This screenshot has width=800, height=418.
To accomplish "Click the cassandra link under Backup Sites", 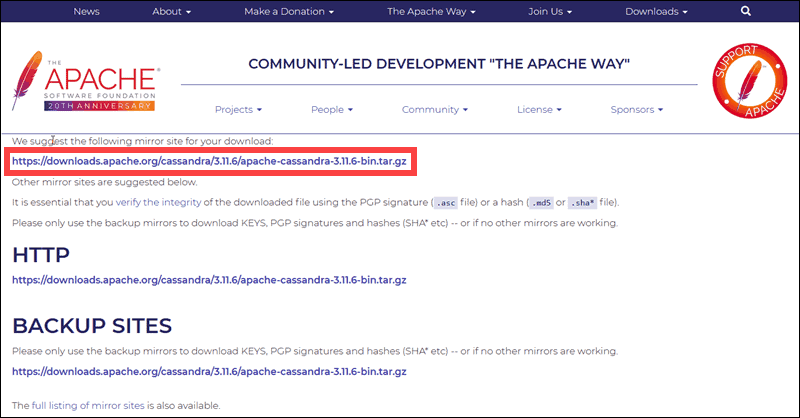I will (x=209, y=372).
